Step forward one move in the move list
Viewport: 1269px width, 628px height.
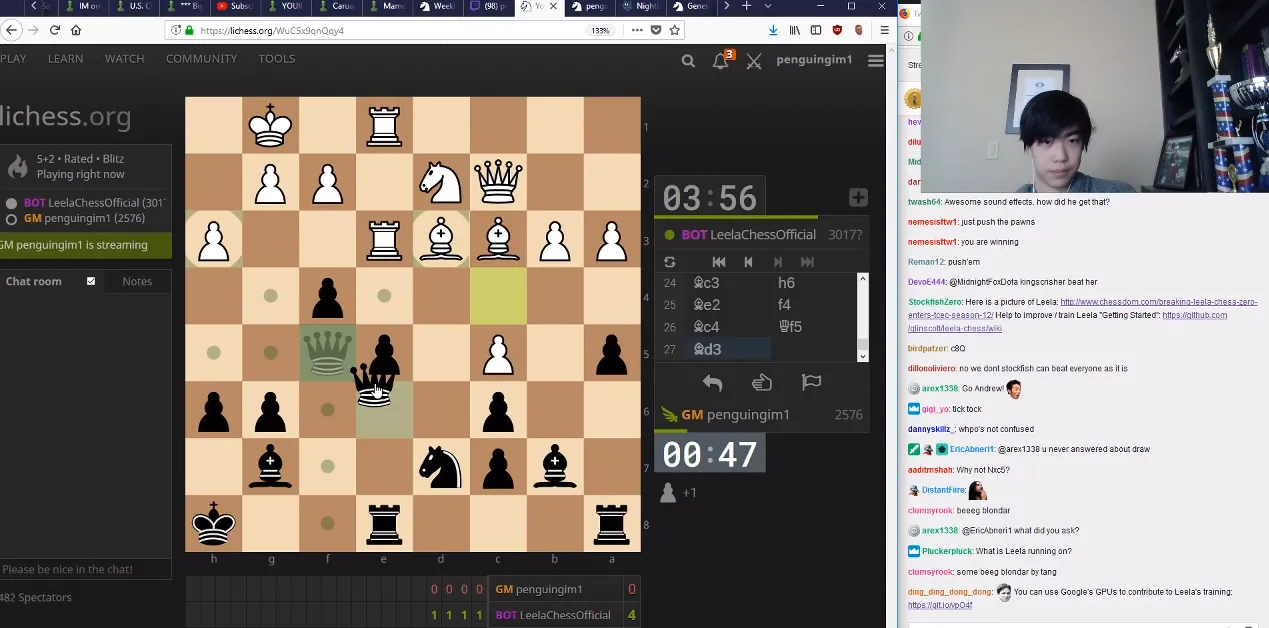778,262
